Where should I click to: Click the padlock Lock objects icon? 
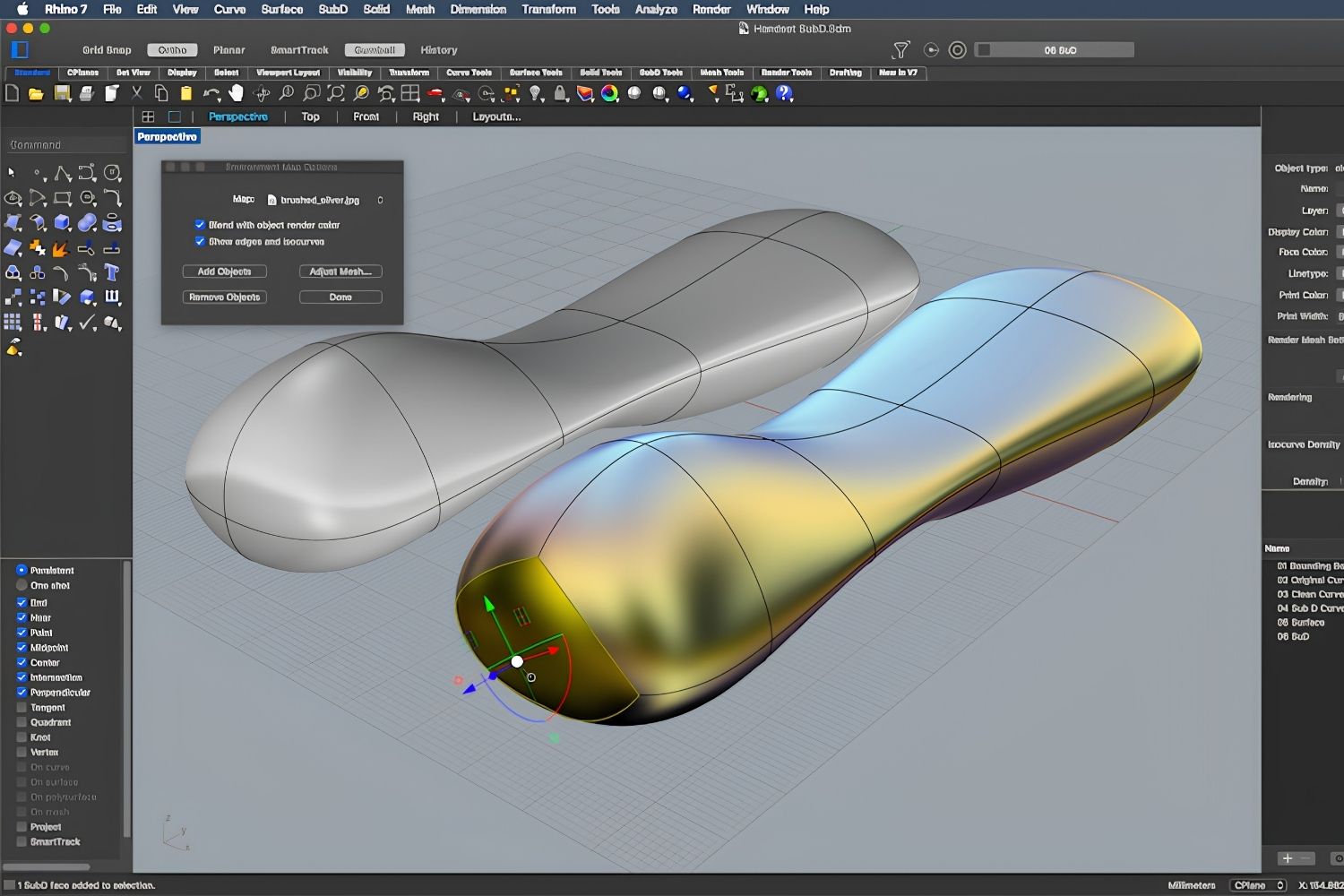coord(560,93)
